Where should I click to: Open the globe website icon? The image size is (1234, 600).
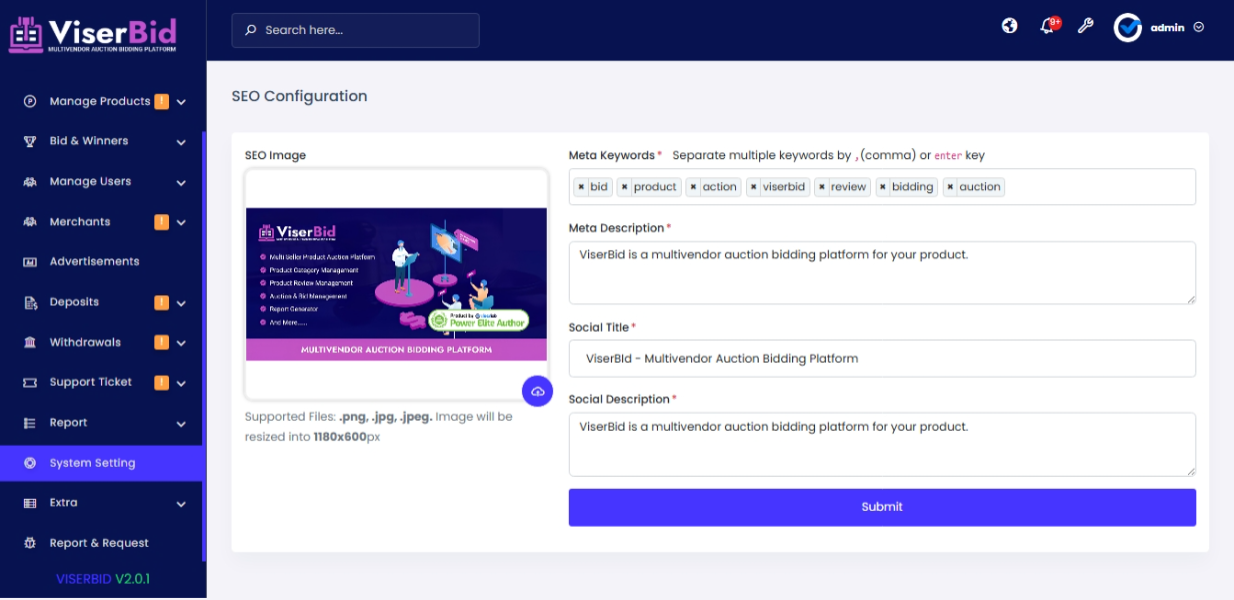(1010, 26)
